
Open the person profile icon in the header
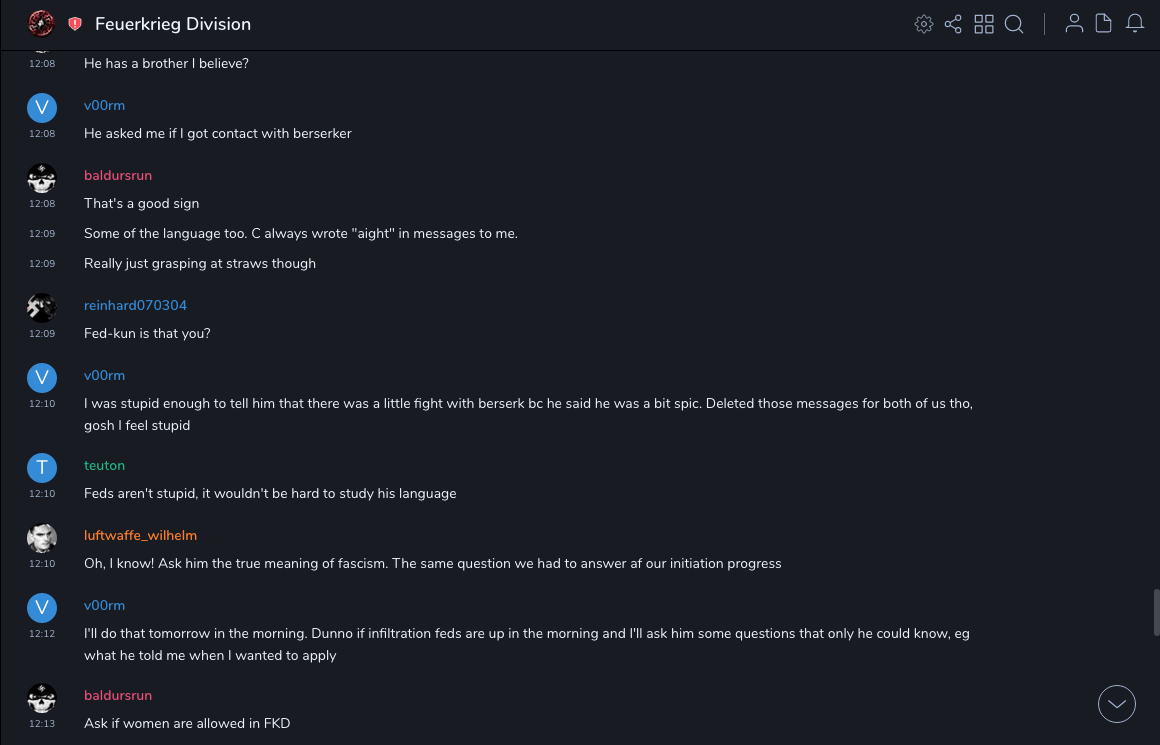1074,24
